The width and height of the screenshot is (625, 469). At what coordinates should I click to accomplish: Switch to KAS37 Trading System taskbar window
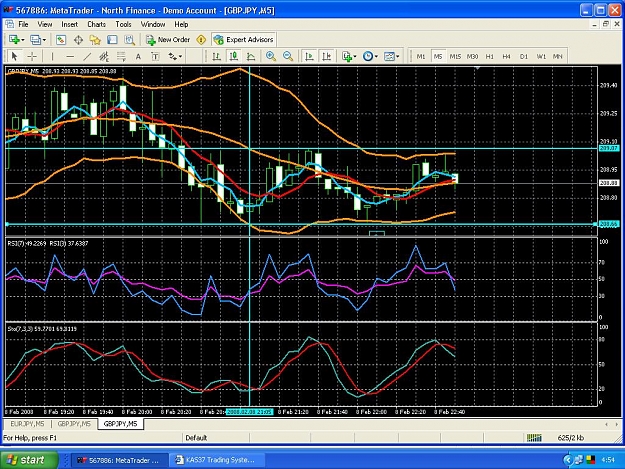219,460
